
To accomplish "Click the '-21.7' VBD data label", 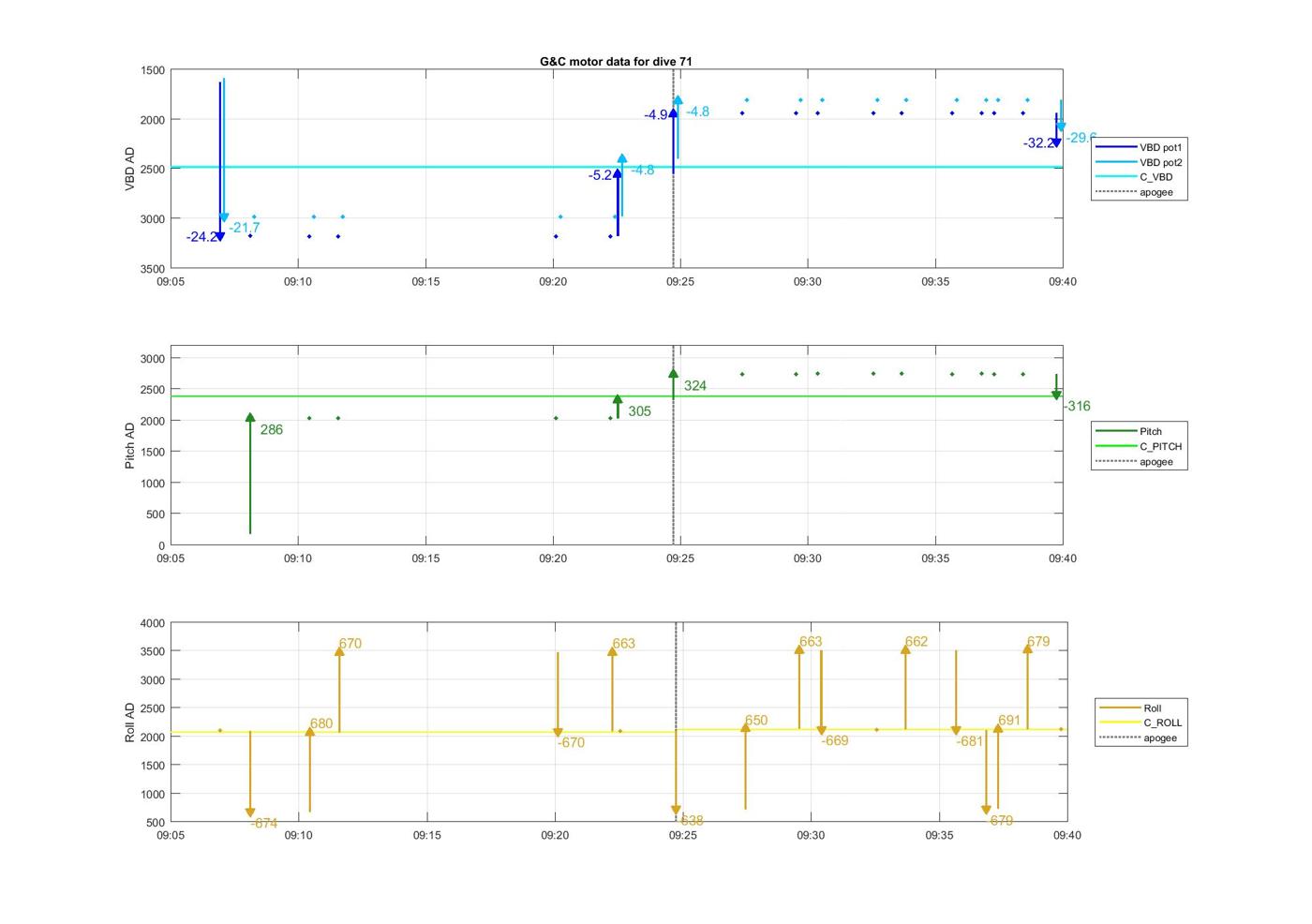I will [245, 228].
